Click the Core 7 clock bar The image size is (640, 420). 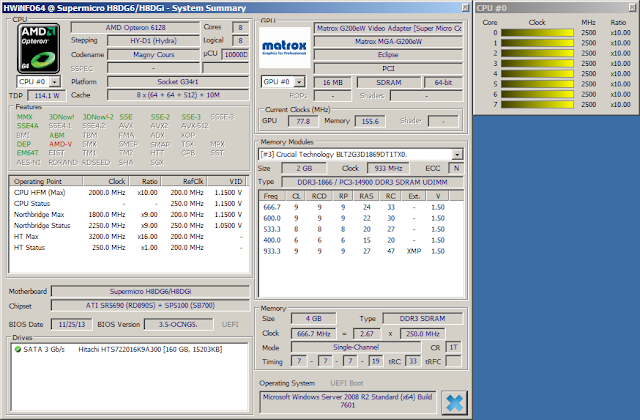tap(537, 105)
